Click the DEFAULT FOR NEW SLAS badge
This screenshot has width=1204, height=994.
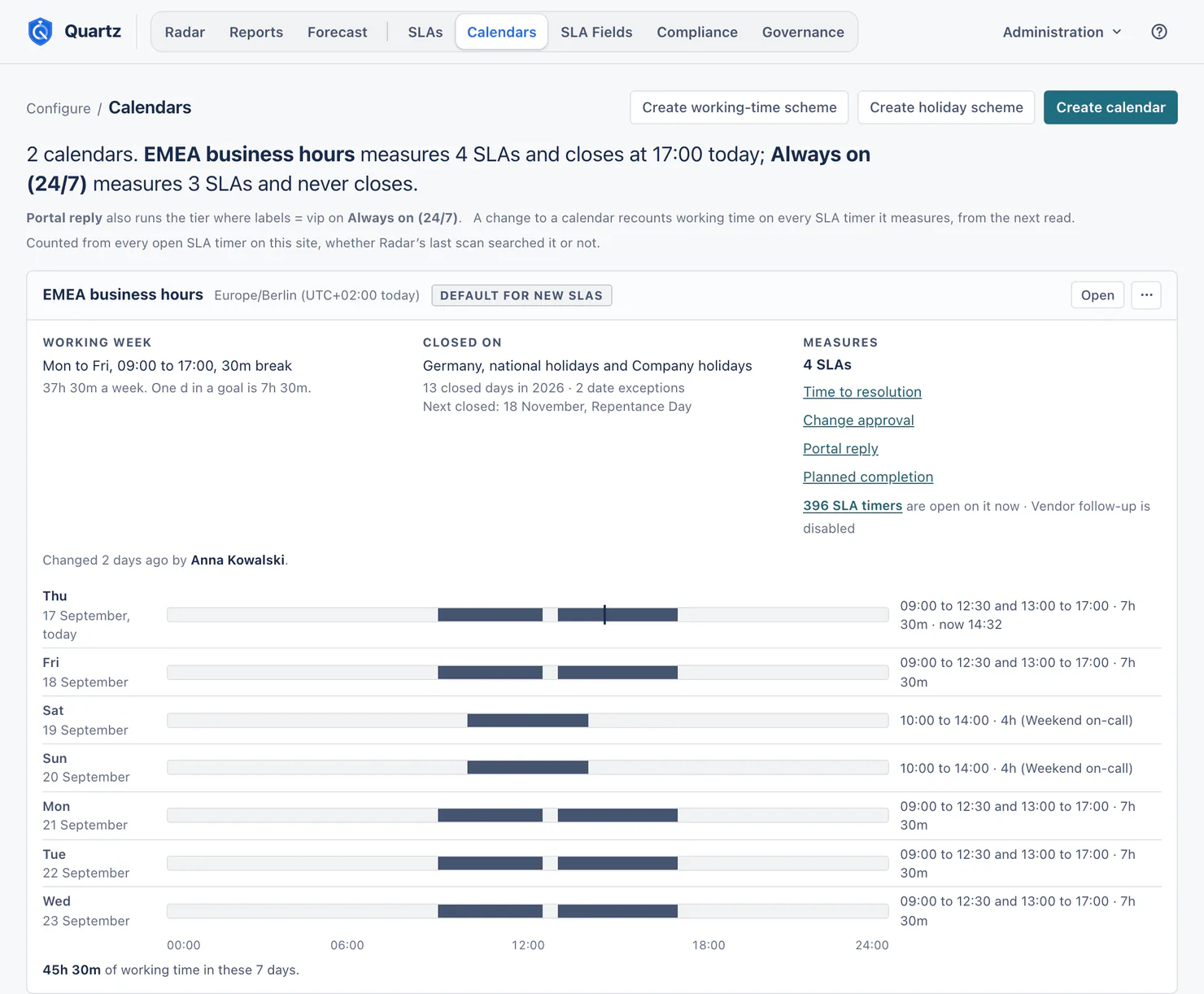click(521, 295)
